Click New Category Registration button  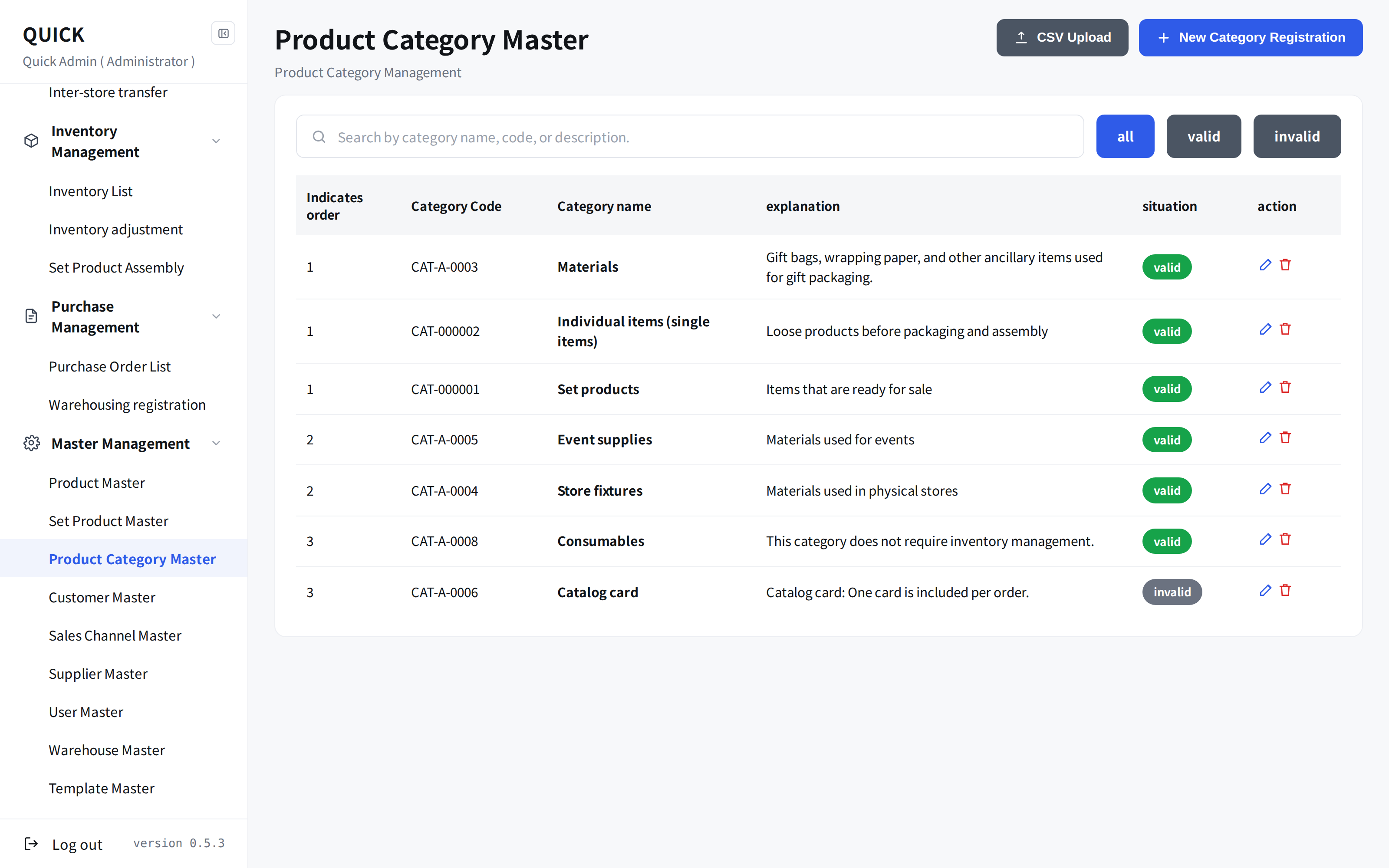tap(1250, 37)
